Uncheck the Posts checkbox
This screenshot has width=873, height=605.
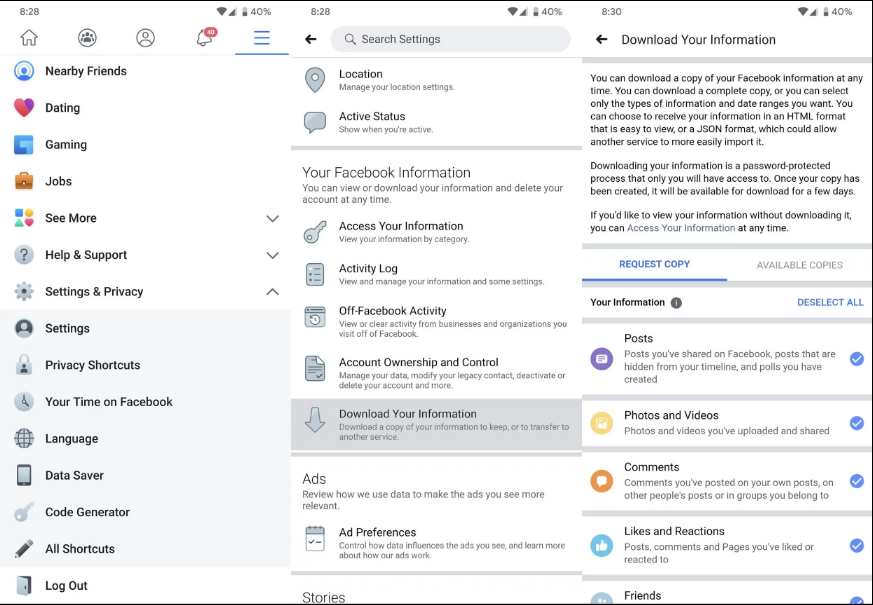point(856,359)
